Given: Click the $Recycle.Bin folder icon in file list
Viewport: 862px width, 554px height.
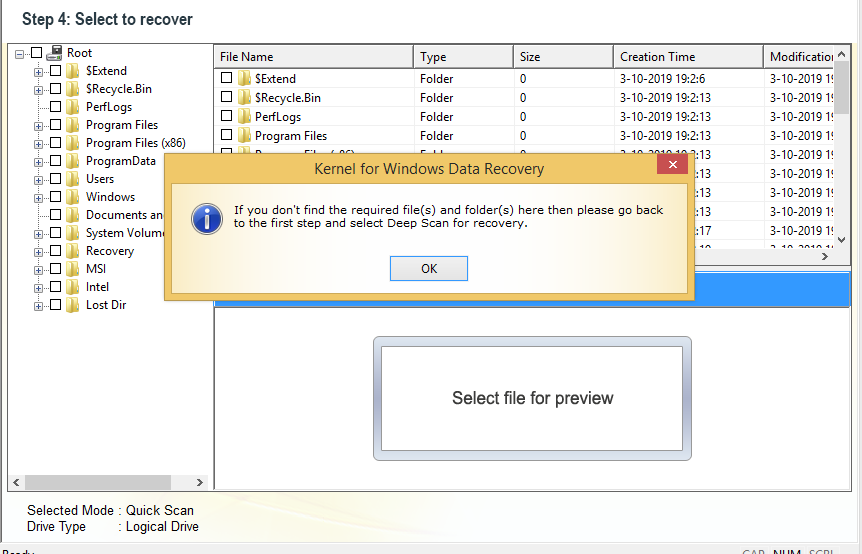Looking at the screenshot, I should coord(244,97).
